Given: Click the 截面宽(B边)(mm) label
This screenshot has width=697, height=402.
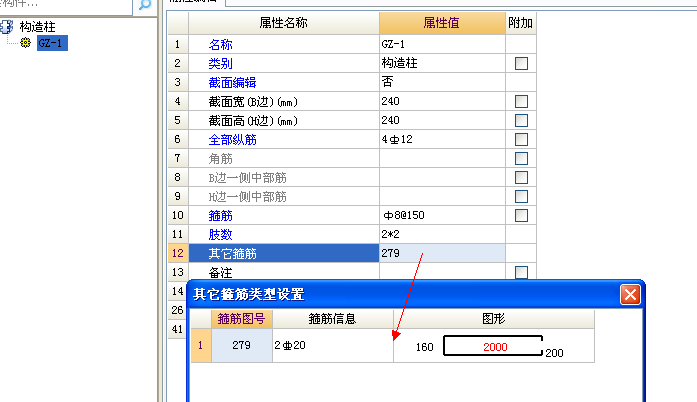Looking at the screenshot, I should 253,102.
